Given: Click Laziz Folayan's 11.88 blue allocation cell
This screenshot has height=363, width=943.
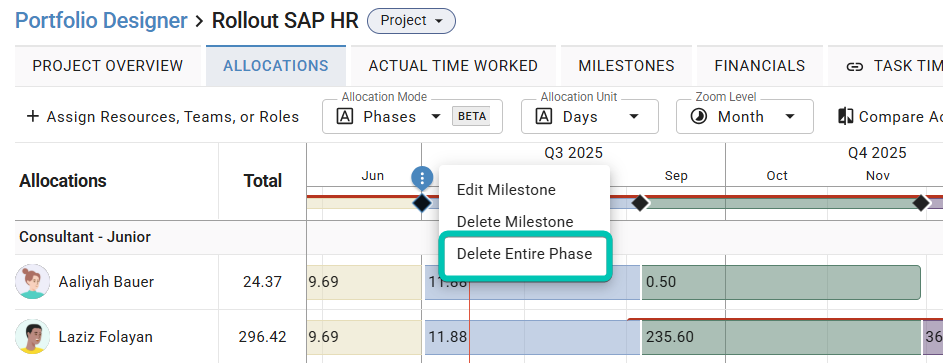Looking at the screenshot, I should coord(532,337).
